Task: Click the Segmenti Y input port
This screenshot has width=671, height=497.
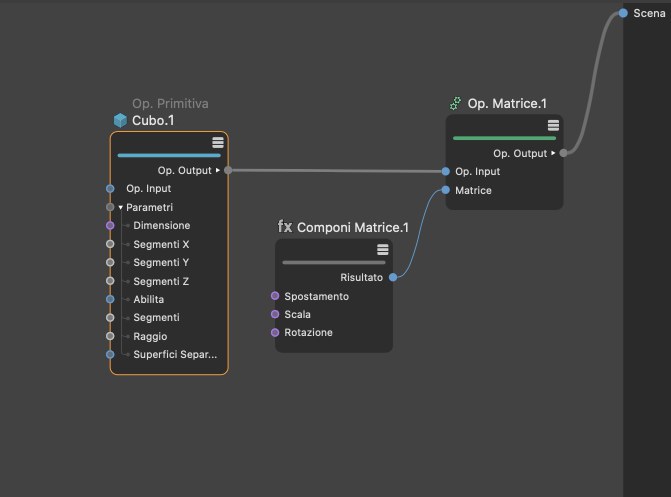Action: coord(110,262)
